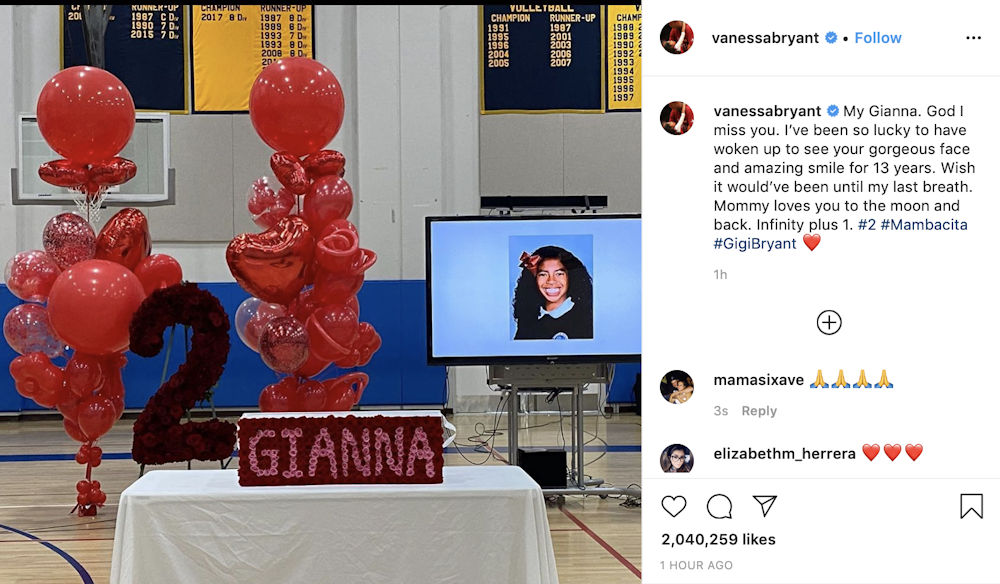Click the Gianna memorial post photo
The image size is (1000, 584).
tap(320, 295)
